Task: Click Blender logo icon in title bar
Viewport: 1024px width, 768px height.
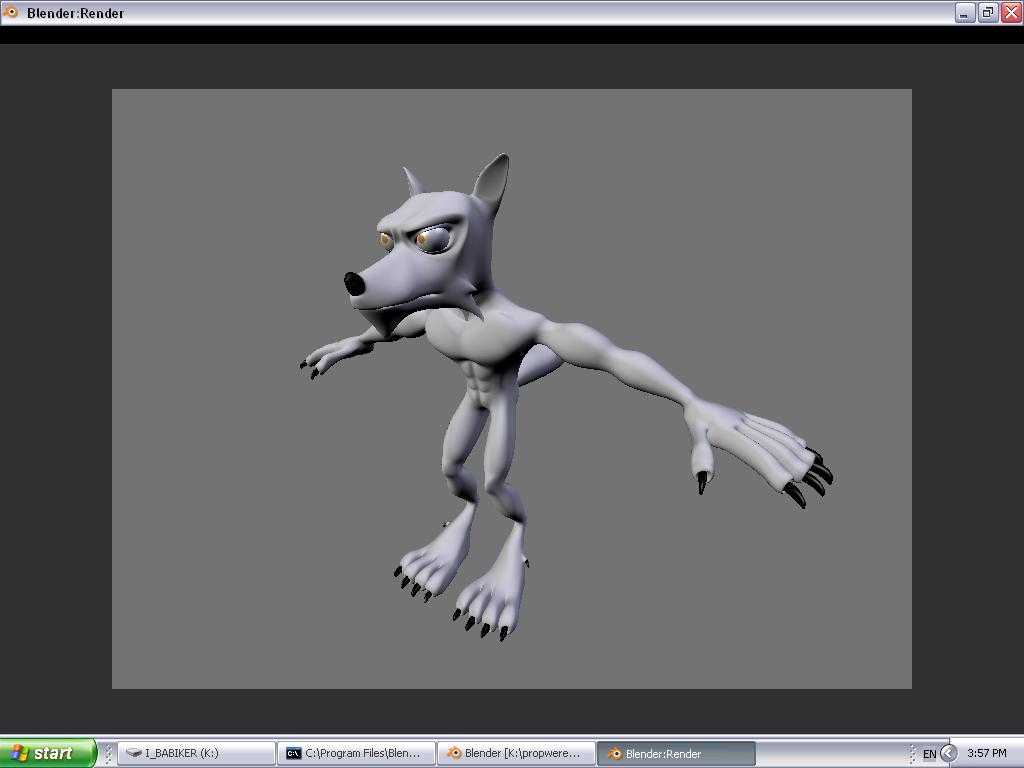Action: click(10, 12)
